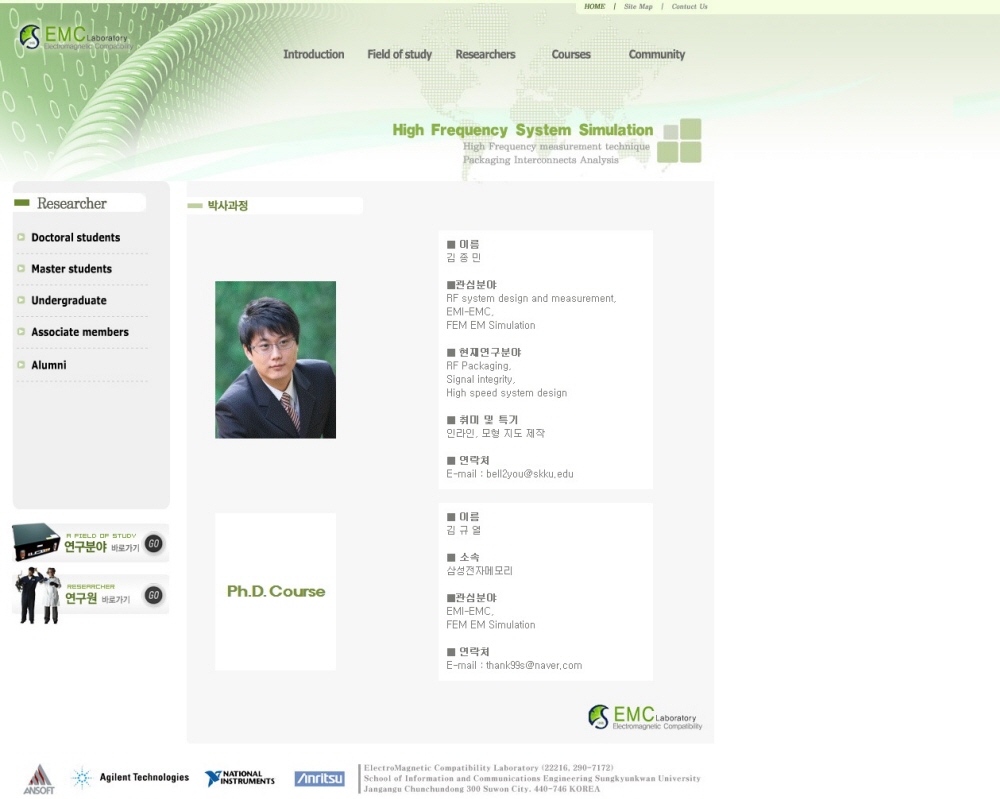This screenshot has height=799, width=1000.
Task: Click the EMC Laboratory logo below profiles
Action: [645, 717]
